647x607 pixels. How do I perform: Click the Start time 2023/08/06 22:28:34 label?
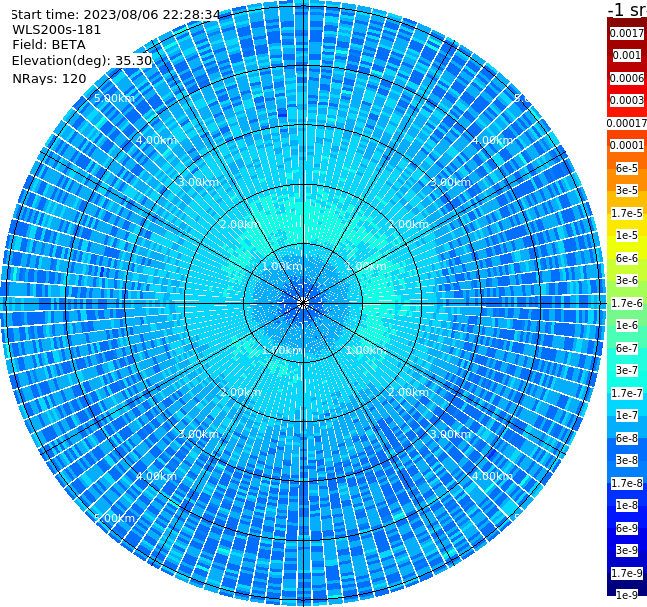pos(115,15)
